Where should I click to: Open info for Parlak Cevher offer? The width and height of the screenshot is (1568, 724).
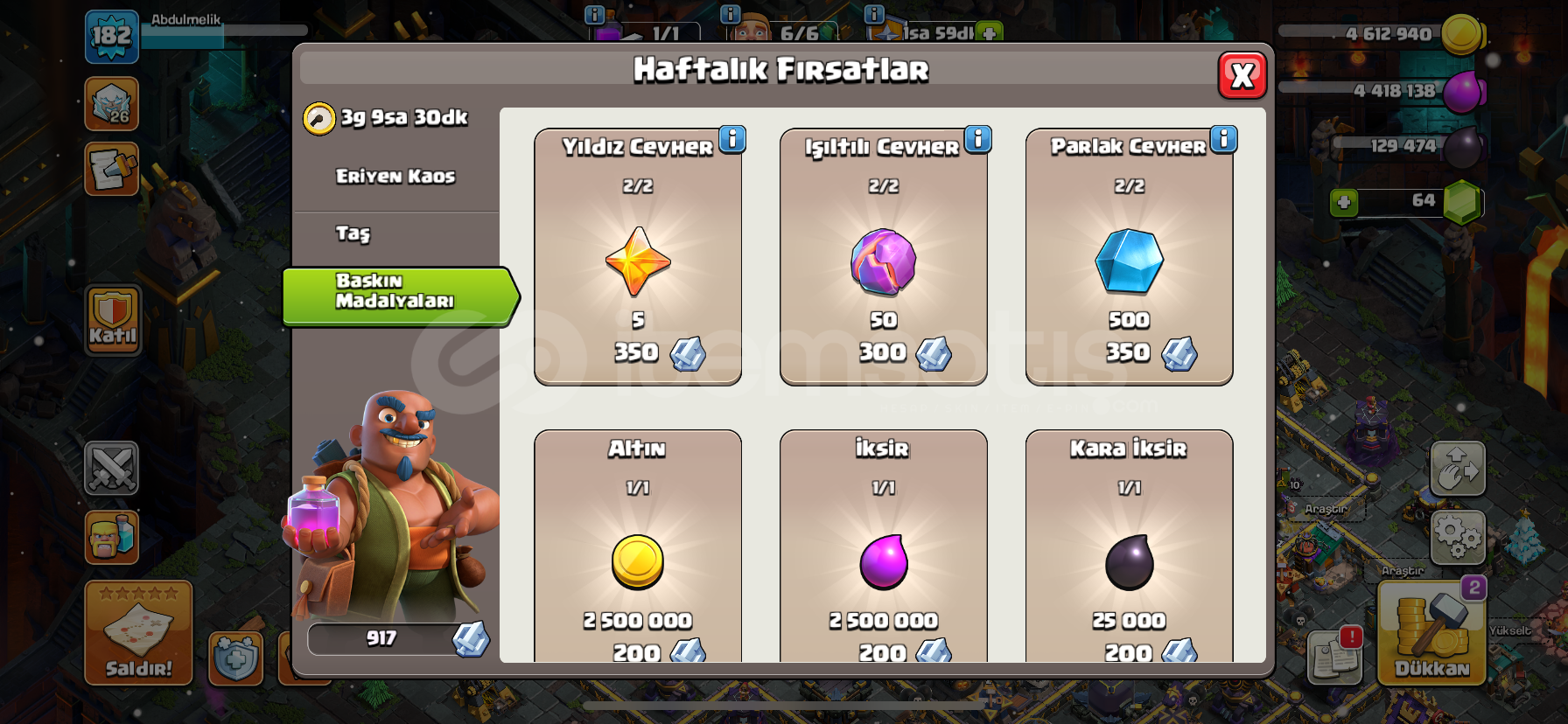tap(1224, 139)
